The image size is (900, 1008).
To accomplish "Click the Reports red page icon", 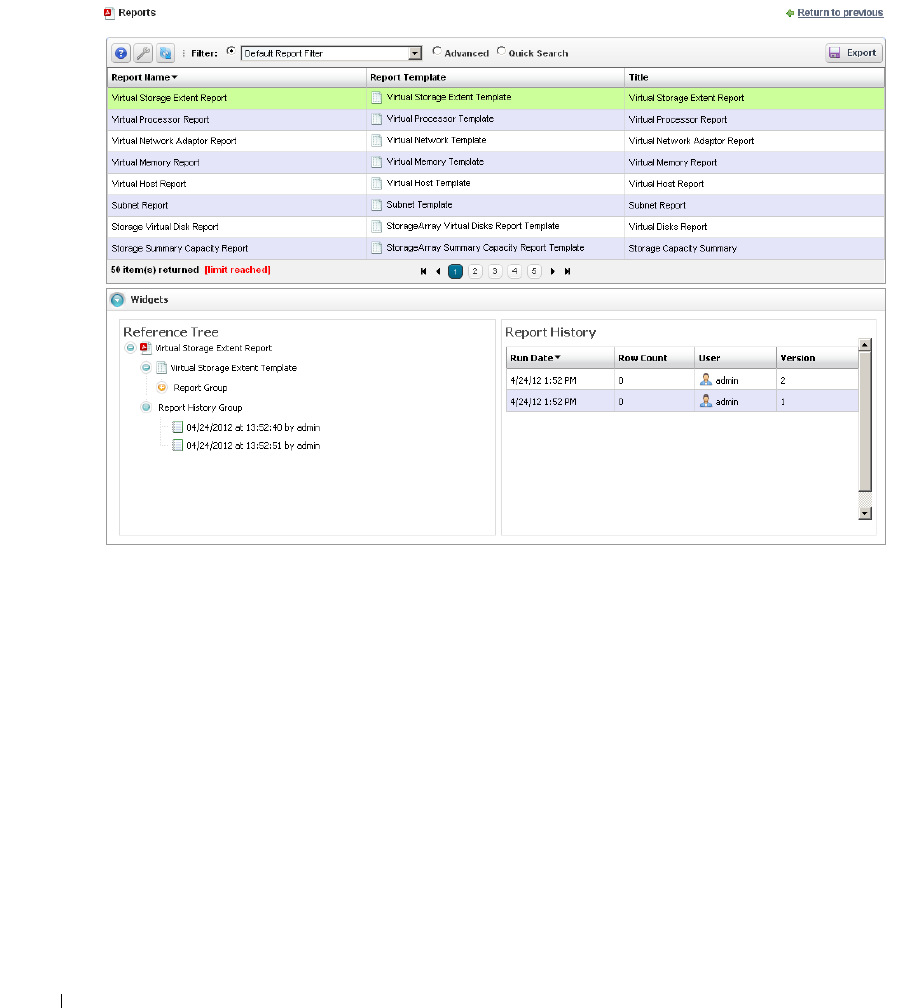I will point(108,13).
